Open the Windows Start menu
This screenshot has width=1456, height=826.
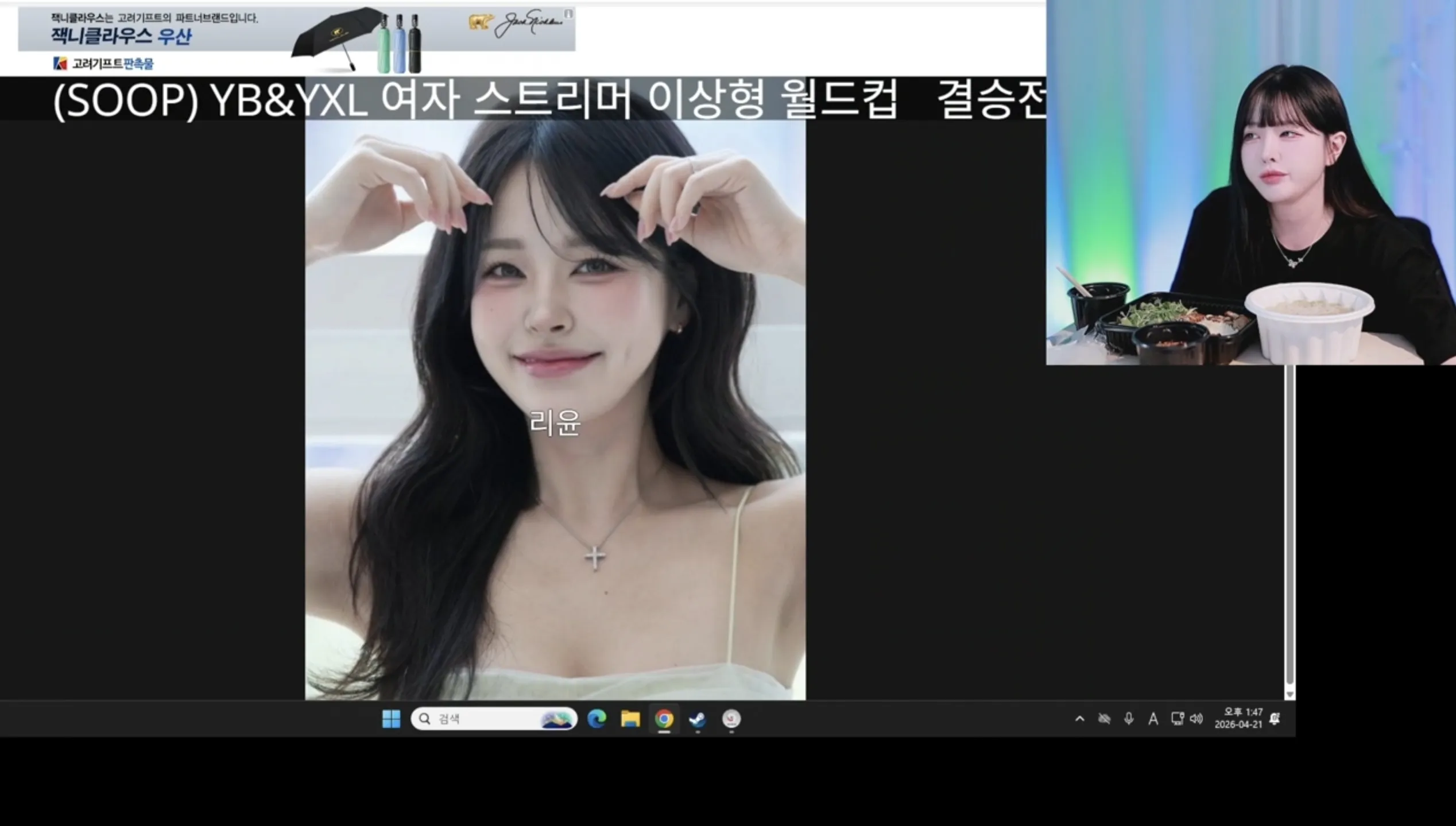[x=392, y=719]
